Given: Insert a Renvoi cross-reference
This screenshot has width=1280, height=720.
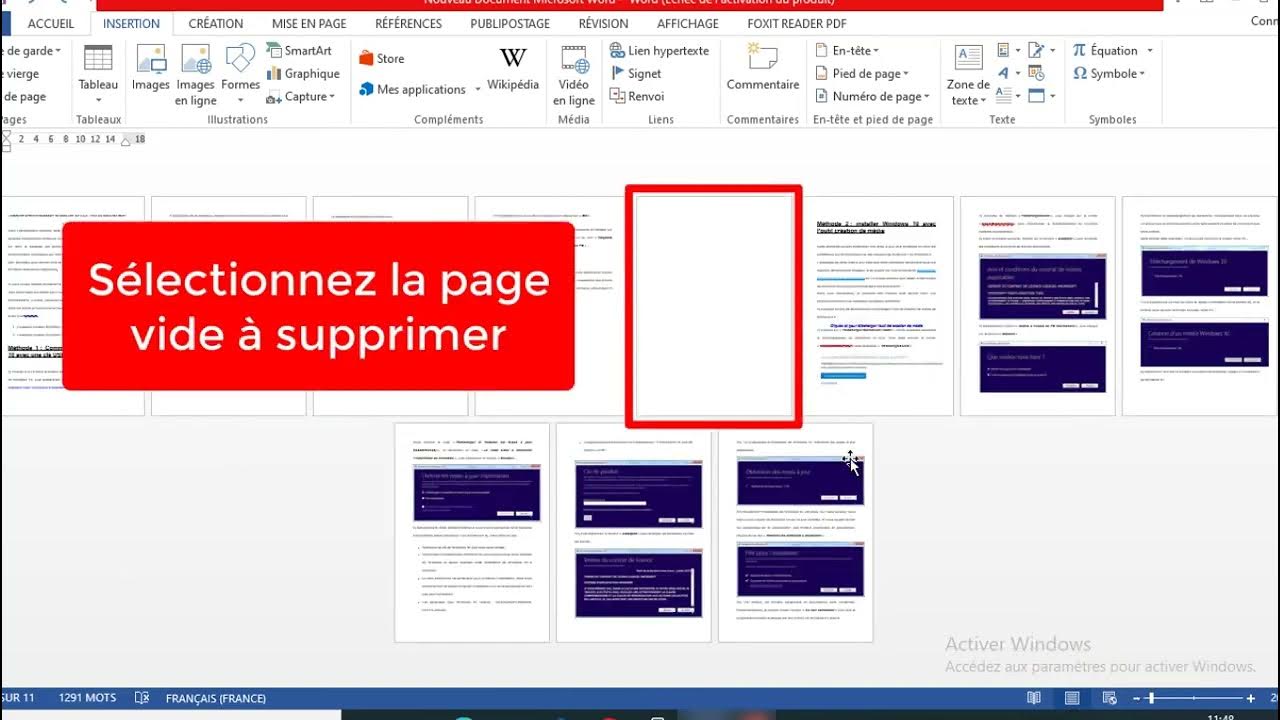Looking at the screenshot, I should point(637,96).
